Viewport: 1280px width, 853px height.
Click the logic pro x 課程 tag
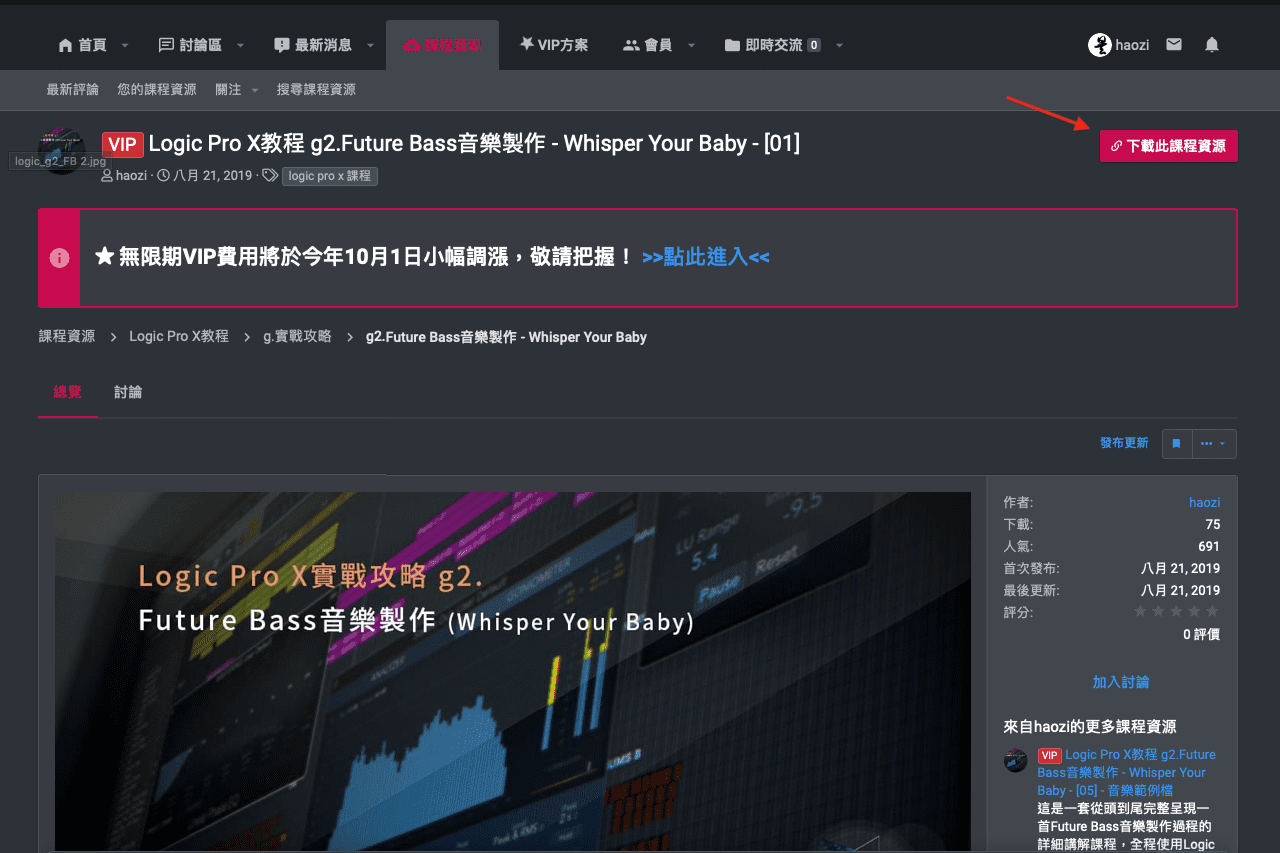pyautogui.click(x=330, y=176)
